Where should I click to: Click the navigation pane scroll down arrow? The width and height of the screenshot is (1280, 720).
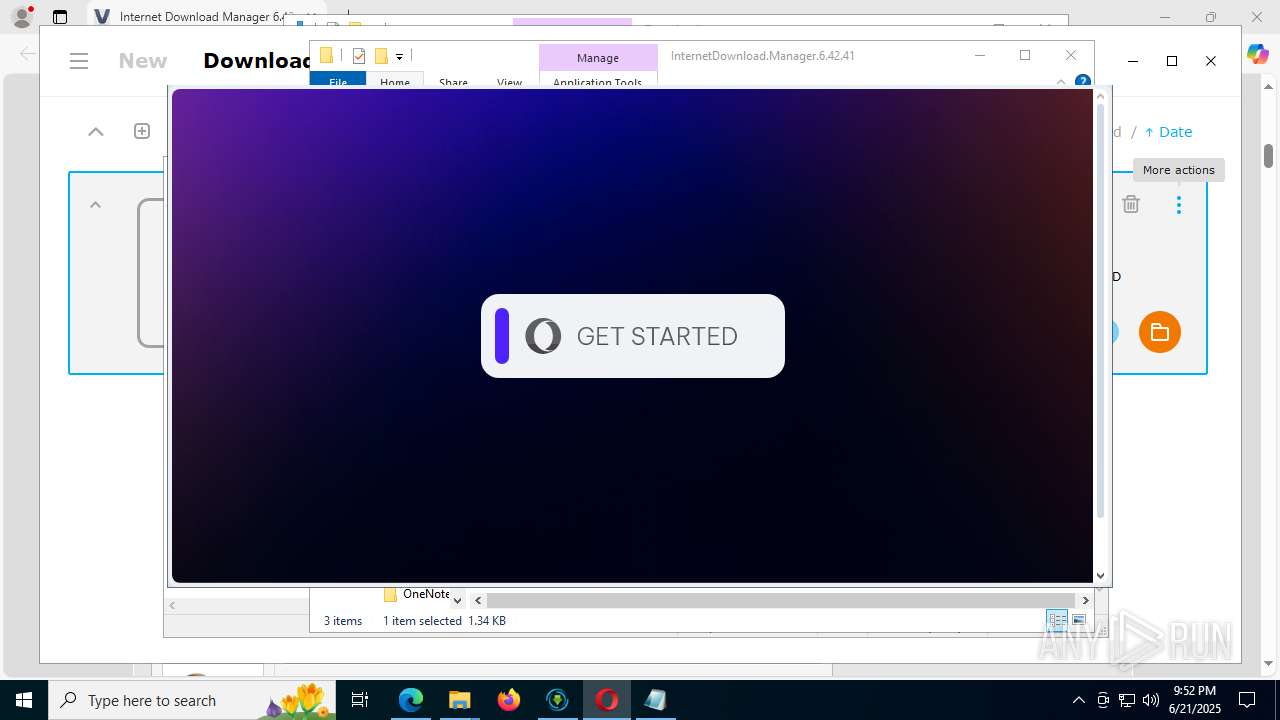click(457, 600)
